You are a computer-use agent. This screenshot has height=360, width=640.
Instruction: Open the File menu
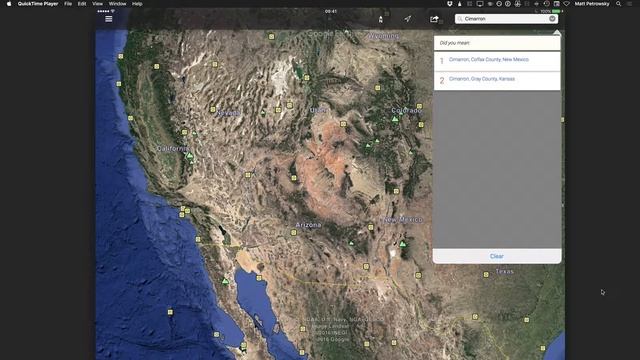point(68,4)
